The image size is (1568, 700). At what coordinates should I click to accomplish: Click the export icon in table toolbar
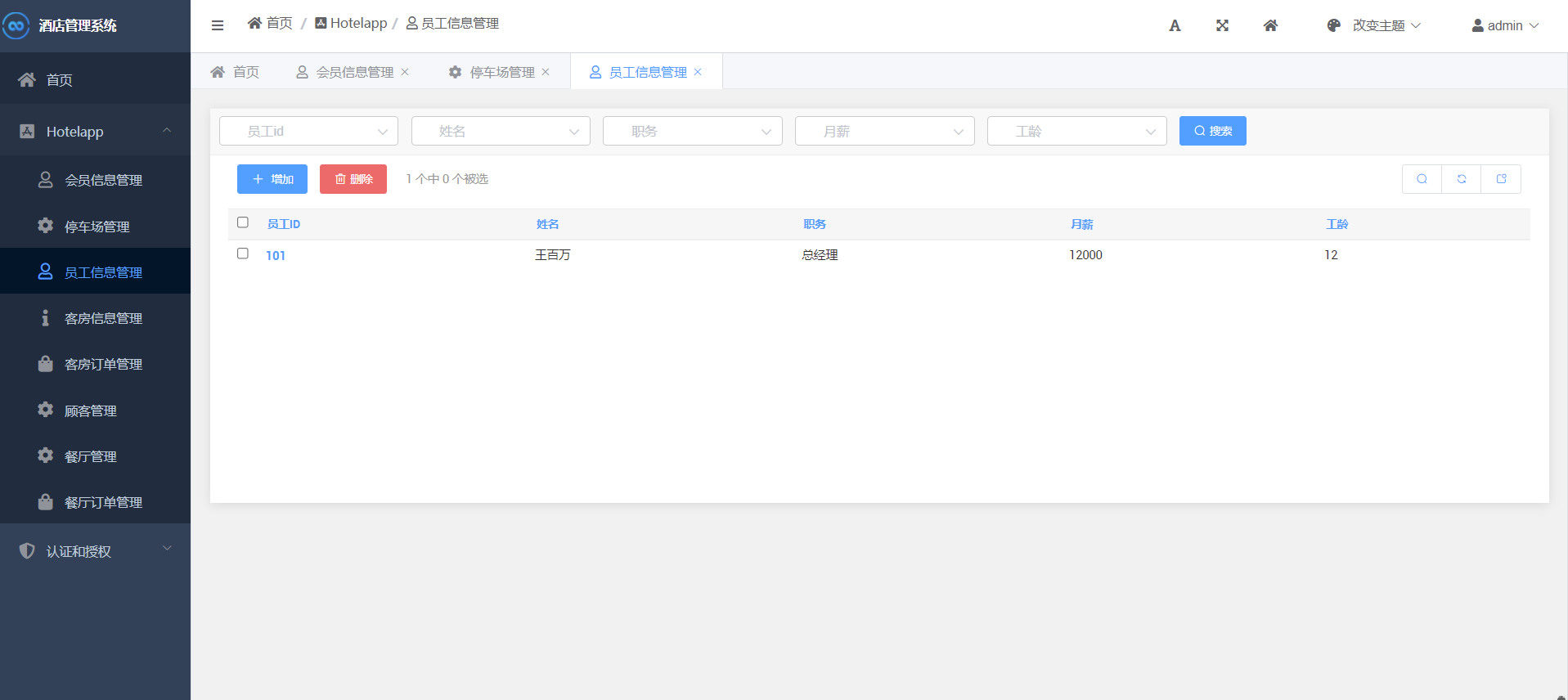coord(1501,179)
